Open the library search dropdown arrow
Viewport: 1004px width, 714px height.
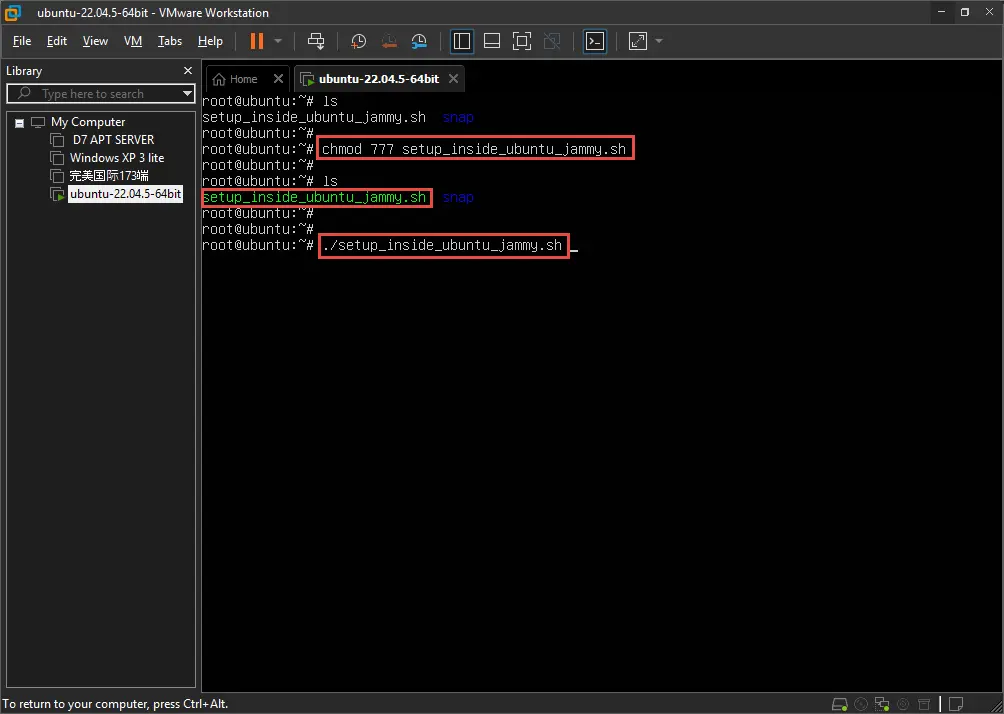pos(187,93)
